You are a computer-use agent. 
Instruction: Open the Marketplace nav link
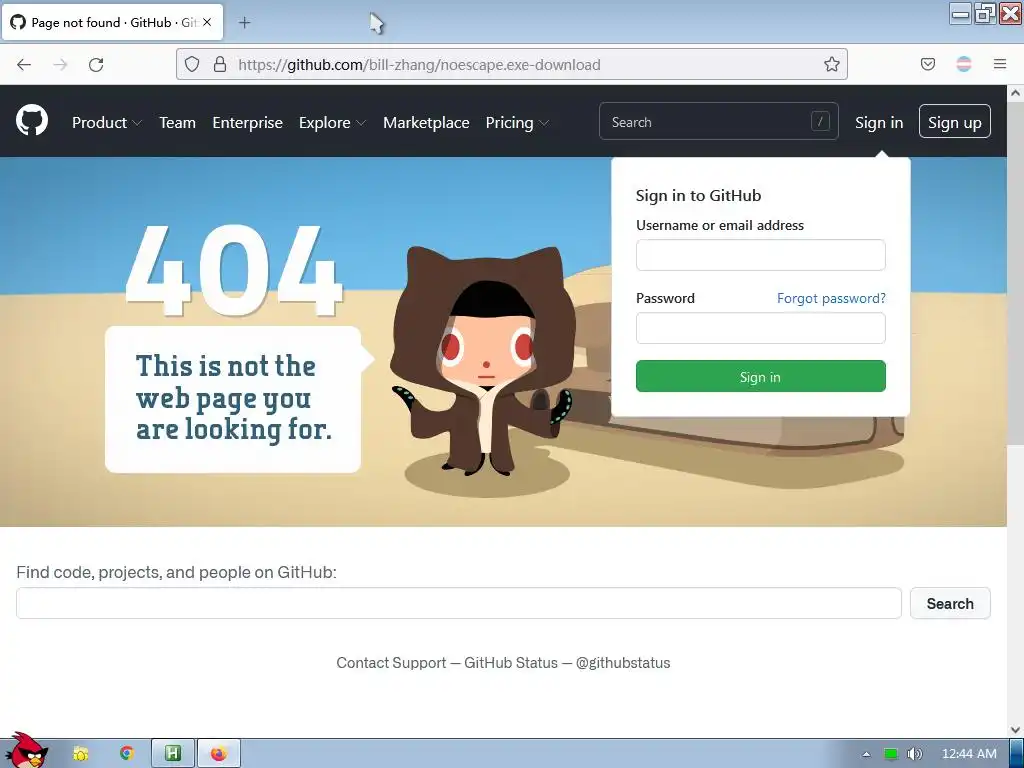coord(426,122)
